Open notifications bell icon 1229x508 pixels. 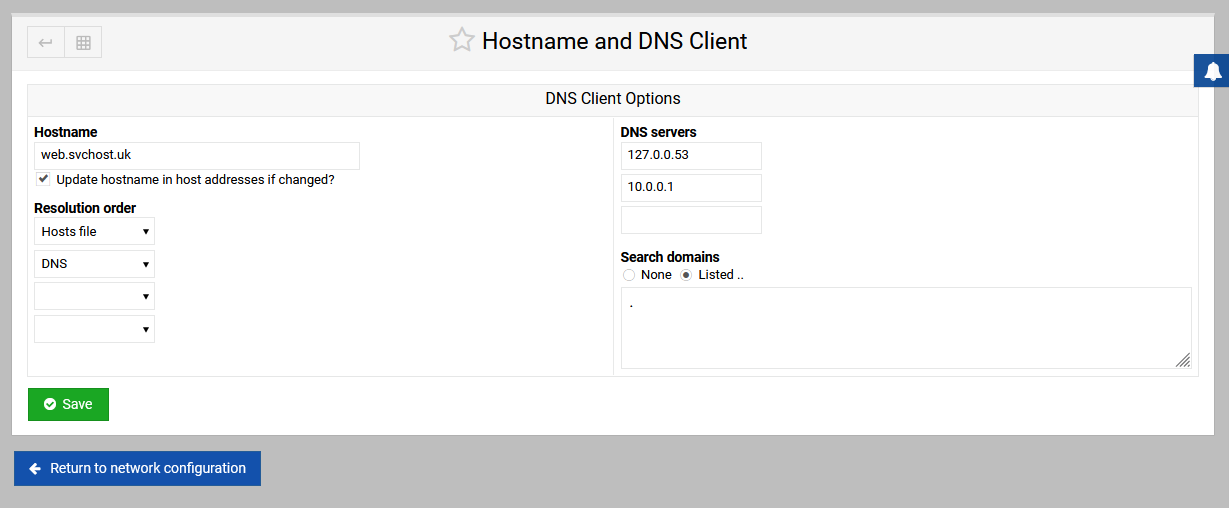click(x=1212, y=71)
